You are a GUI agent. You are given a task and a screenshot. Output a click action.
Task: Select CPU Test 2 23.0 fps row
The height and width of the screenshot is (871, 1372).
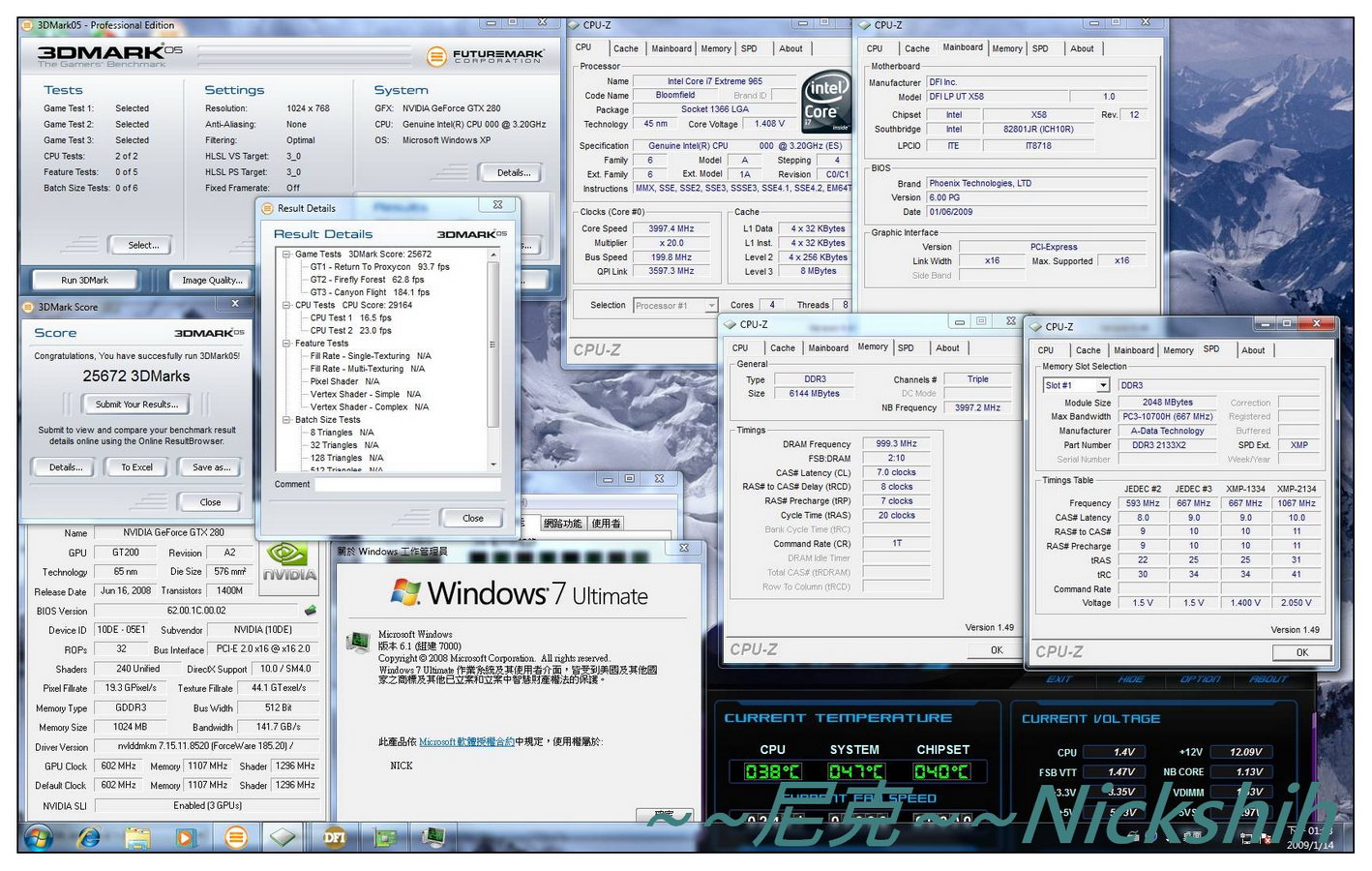(x=350, y=330)
